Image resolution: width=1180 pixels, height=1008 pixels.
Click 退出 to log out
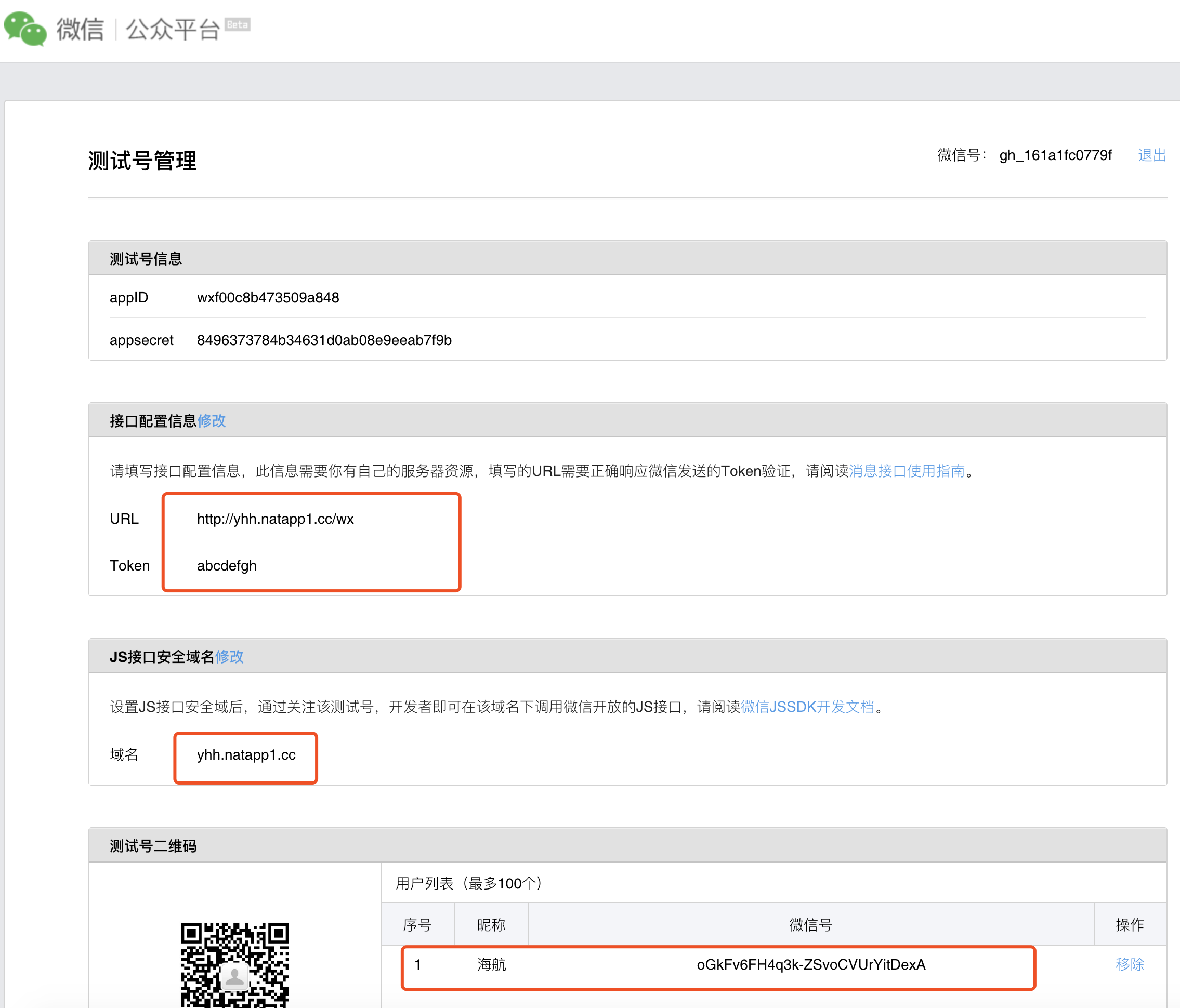click(x=1151, y=155)
